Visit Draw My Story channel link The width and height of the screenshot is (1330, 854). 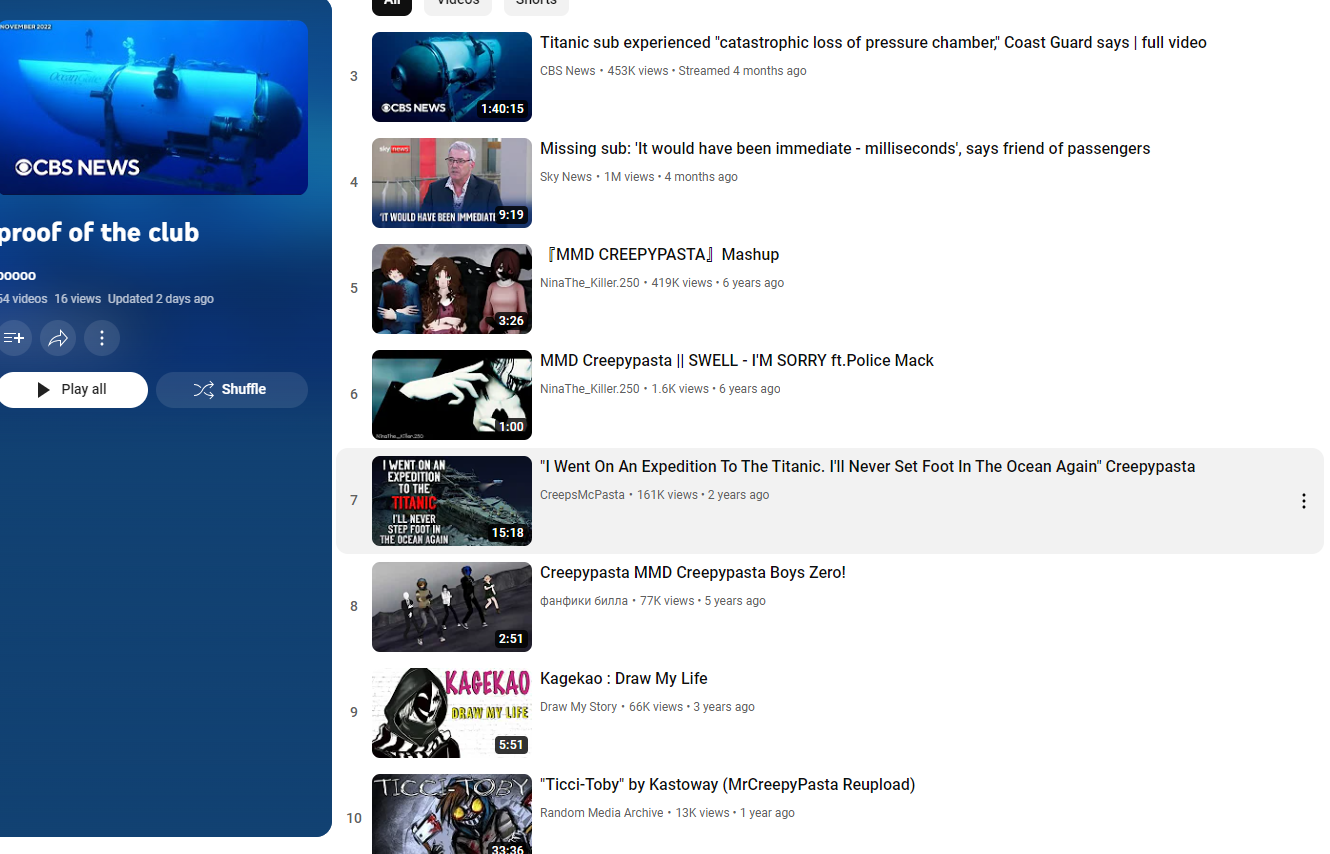(x=578, y=707)
